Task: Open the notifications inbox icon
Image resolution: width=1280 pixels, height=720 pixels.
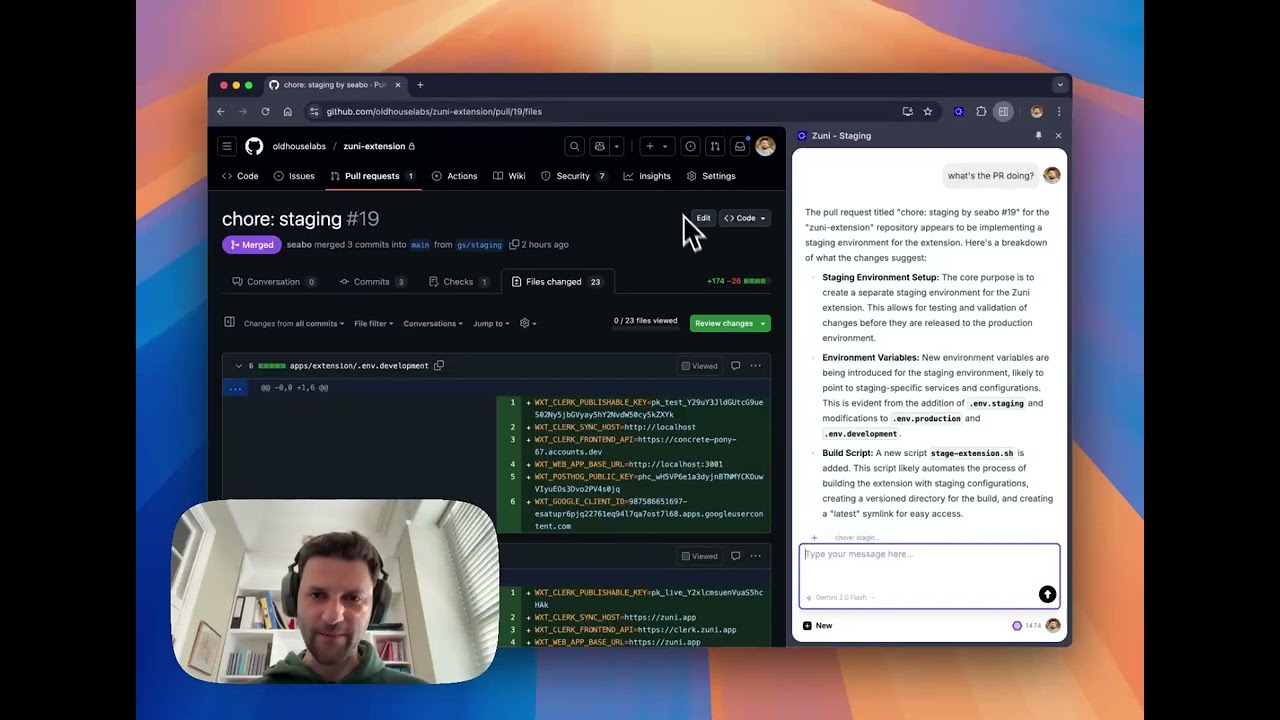Action: click(x=740, y=146)
